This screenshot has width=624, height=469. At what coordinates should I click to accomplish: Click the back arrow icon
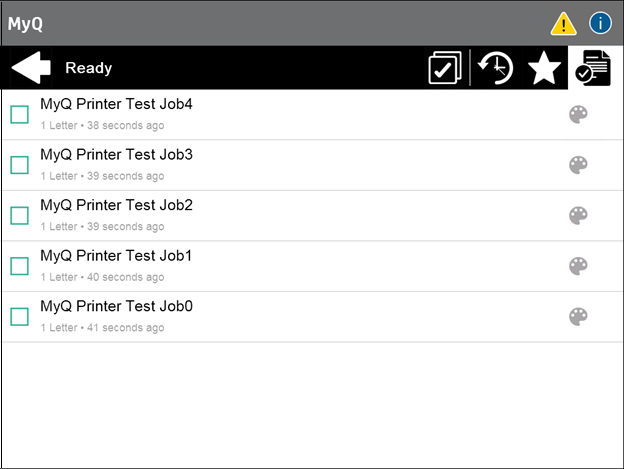coord(31,68)
